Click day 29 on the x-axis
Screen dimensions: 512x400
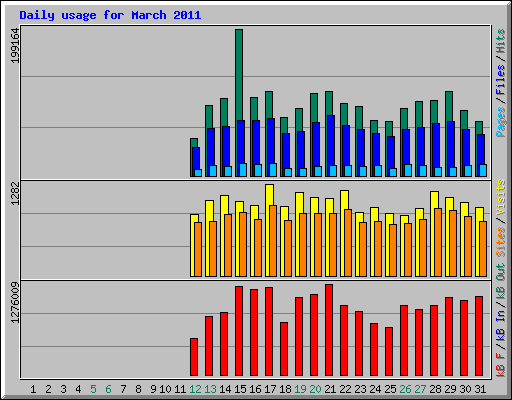(x=450, y=389)
